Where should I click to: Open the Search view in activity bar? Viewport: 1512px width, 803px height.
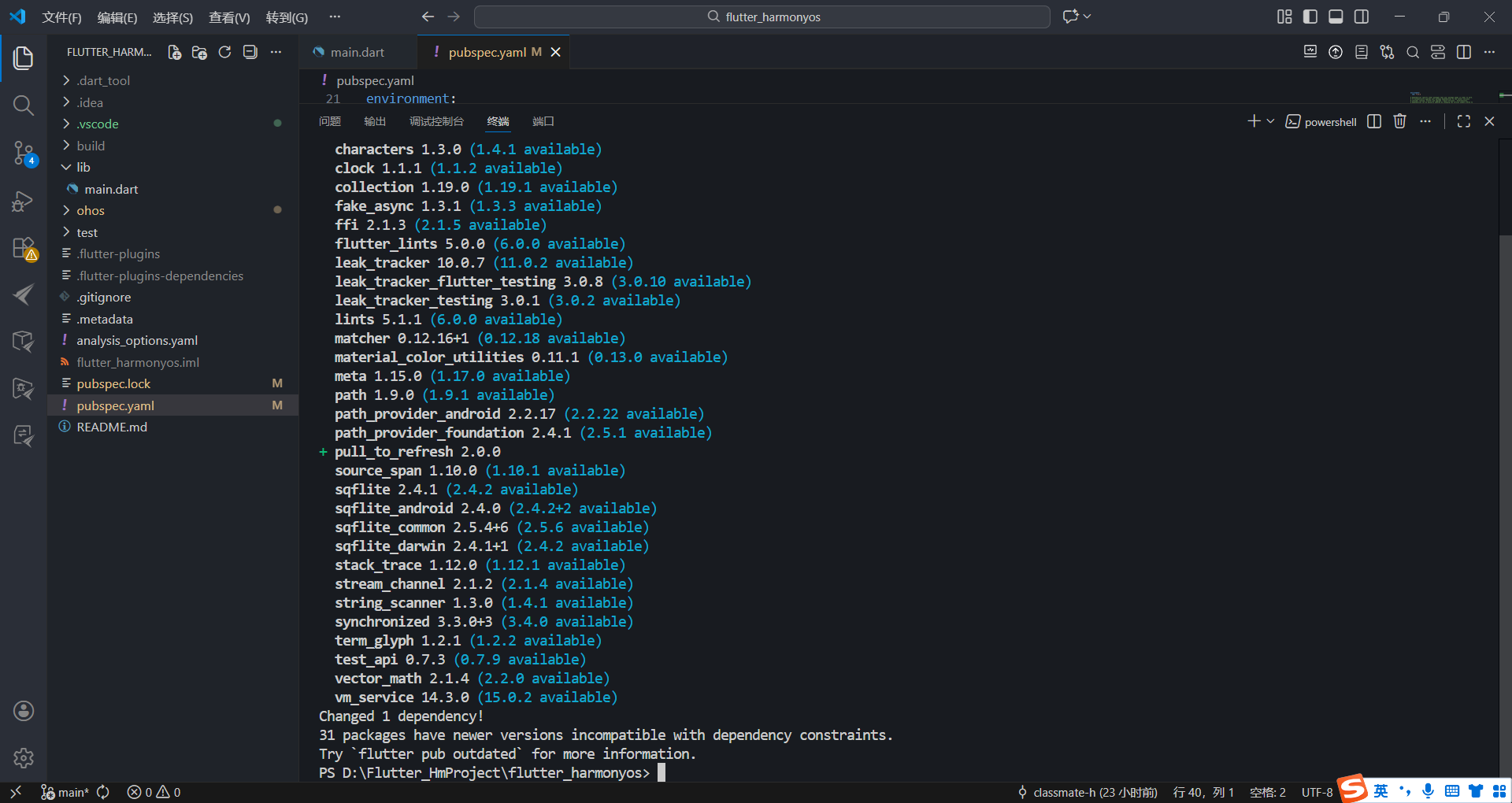pyautogui.click(x=24, y=105)
